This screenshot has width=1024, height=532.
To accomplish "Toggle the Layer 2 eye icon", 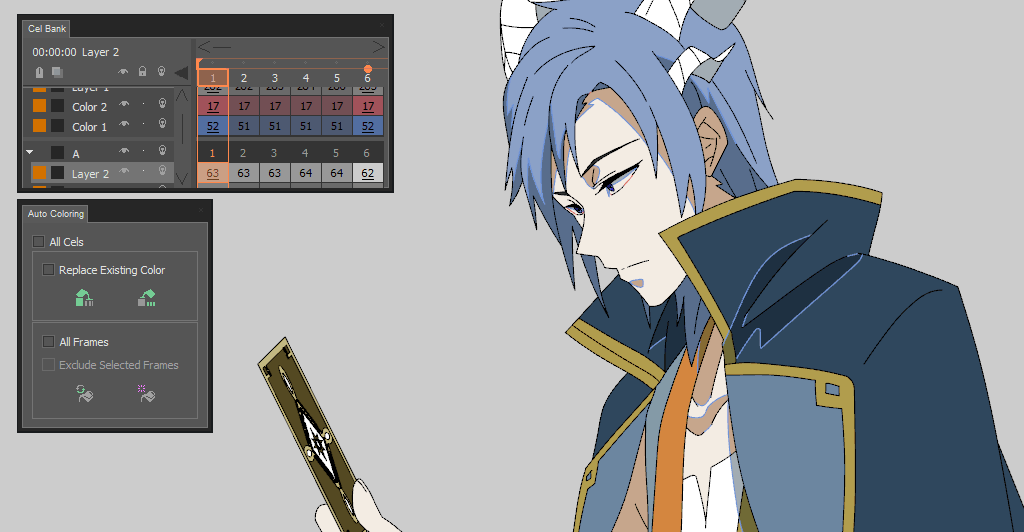I will [124, 171].
